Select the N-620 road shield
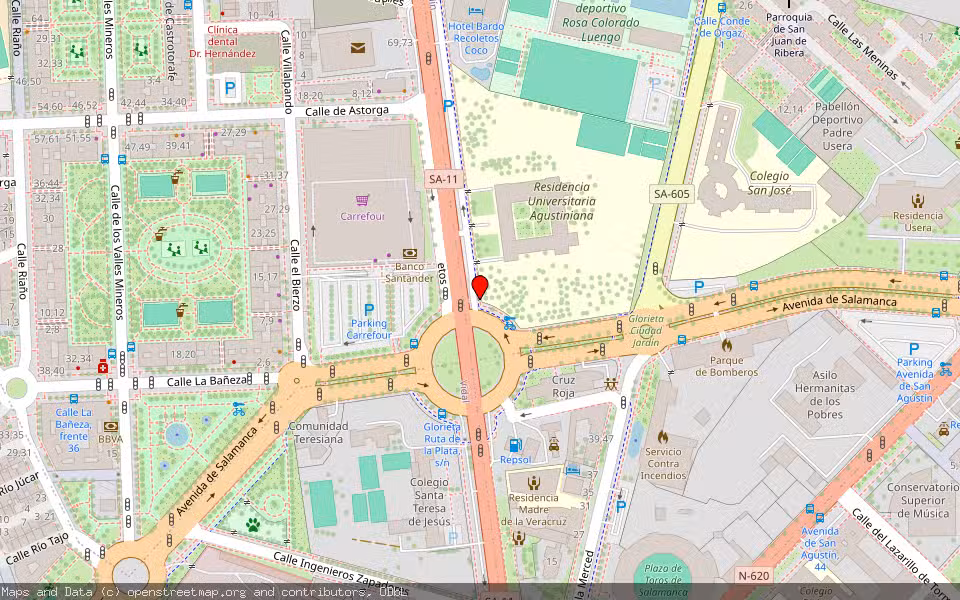 [x=753, y=576]
